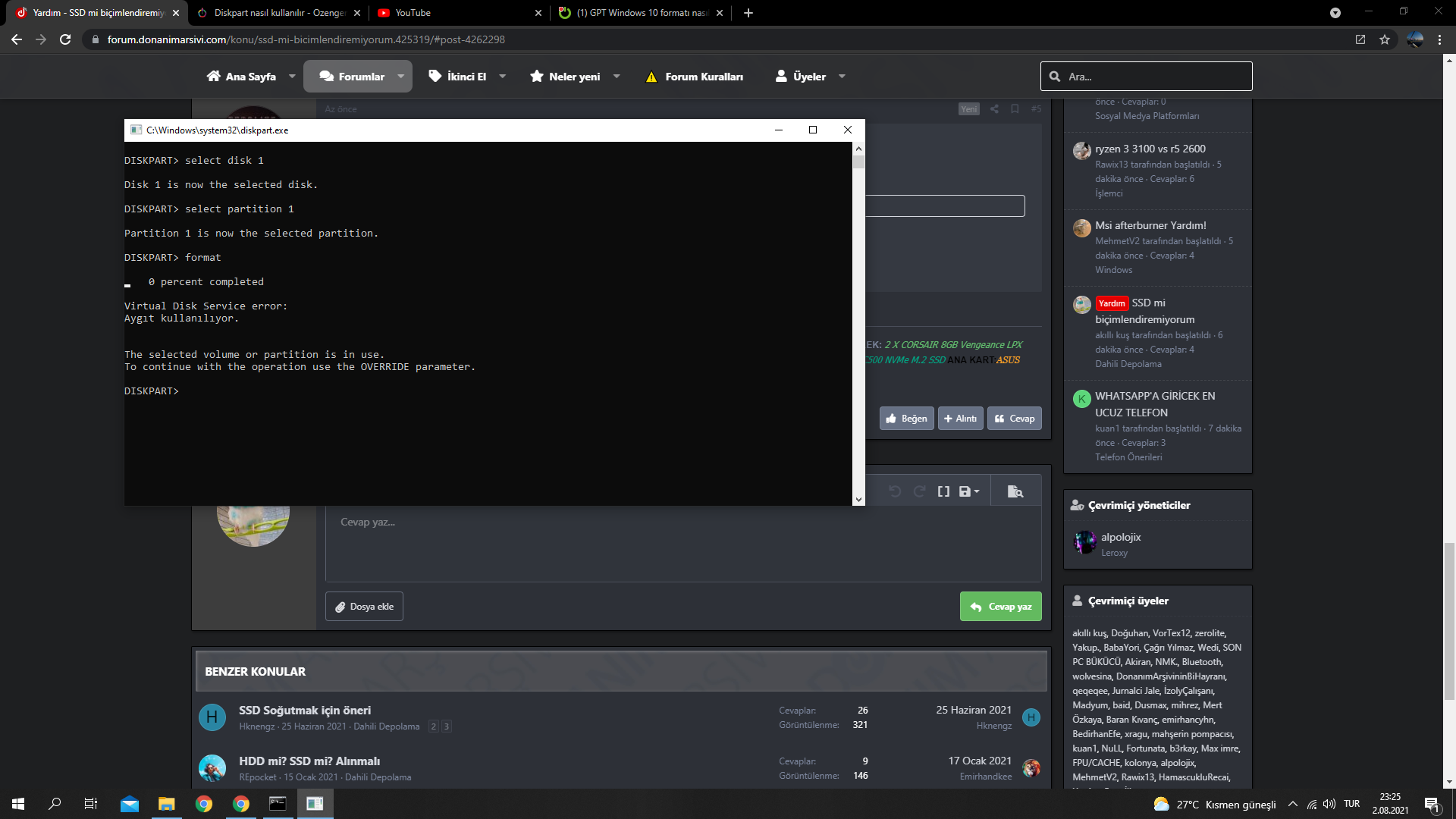The image size is (1456, 819).
Task: Open ryzen 3 3100 vs r5 2600 thread
Action: point(1150,149)
